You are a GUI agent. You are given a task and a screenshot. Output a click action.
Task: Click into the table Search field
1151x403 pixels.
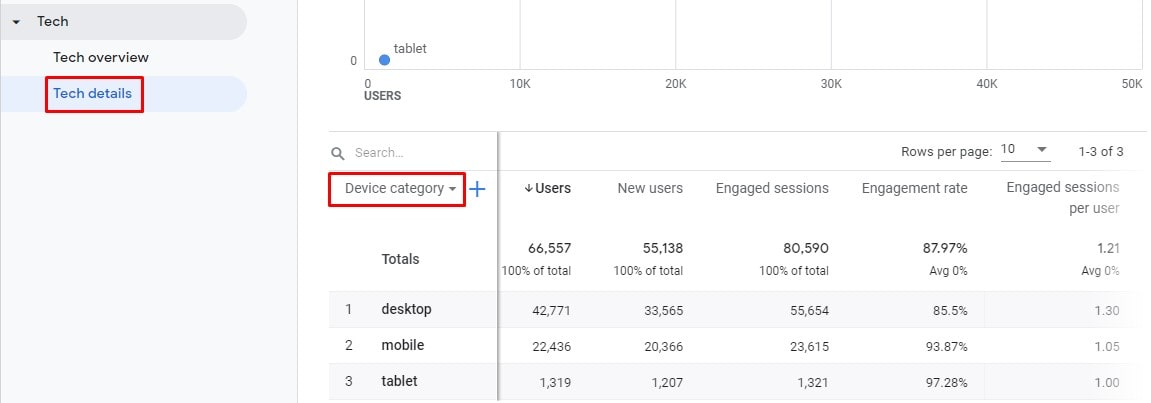[x=411, y=153]
